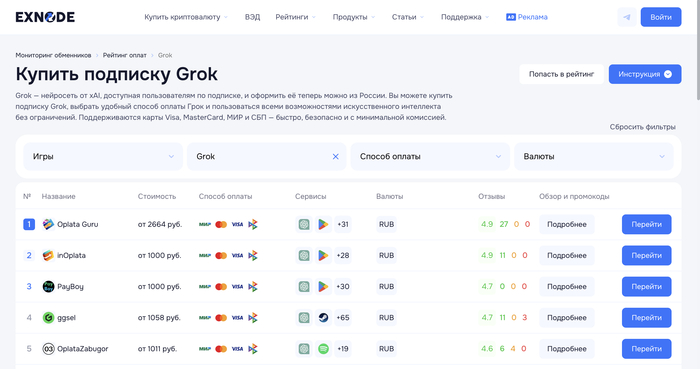This screenshot has height=369, width=700.
Task: Show +65 more services for ggsel
Action: tap(343, 318)
